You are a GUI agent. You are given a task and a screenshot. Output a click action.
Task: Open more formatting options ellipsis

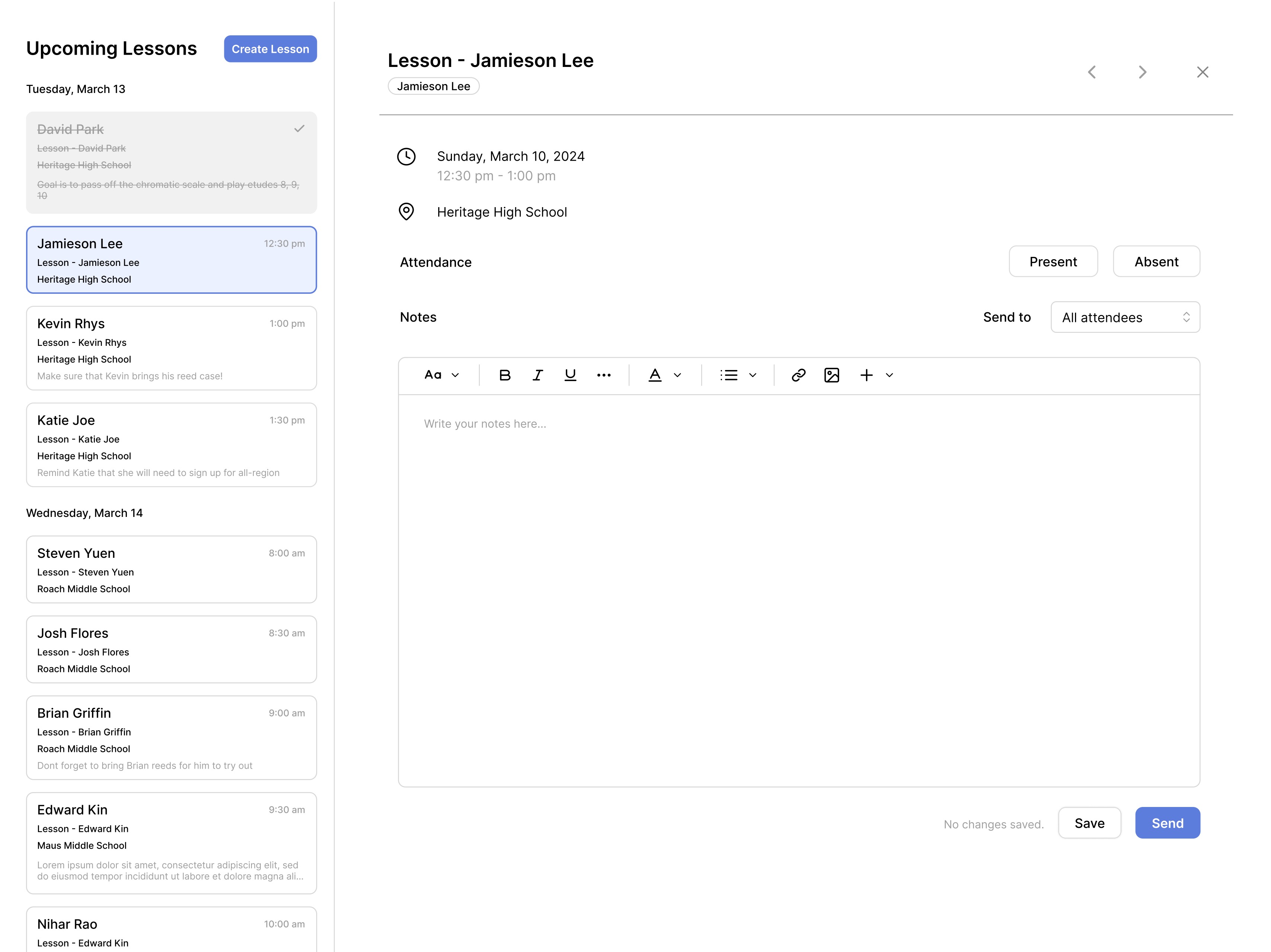pos(603,375)
